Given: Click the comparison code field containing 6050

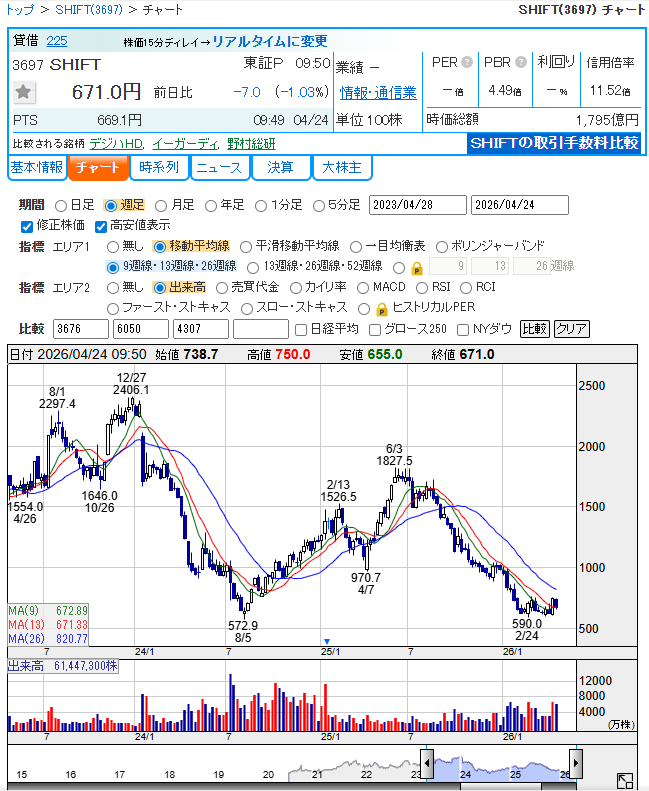Looking at the screenshot, I should pyautogui.click(x=141, y=329).
